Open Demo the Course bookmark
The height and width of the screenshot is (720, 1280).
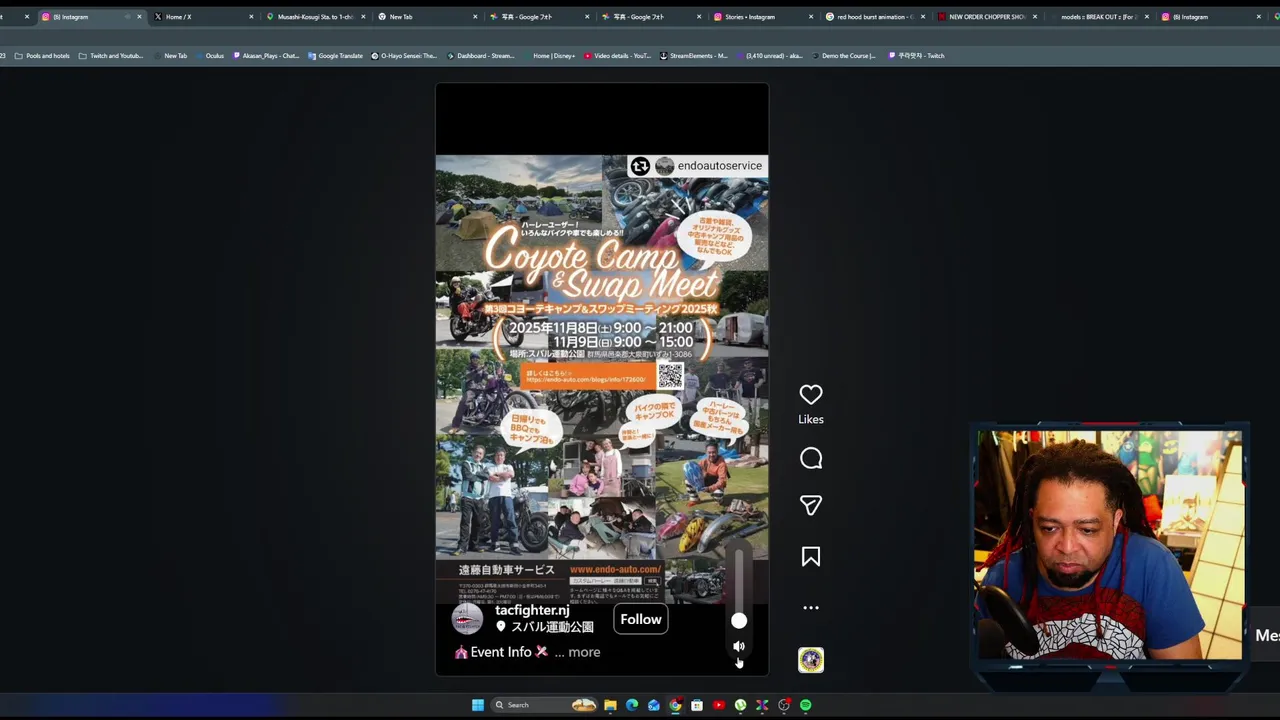click(x=843, y=56)
